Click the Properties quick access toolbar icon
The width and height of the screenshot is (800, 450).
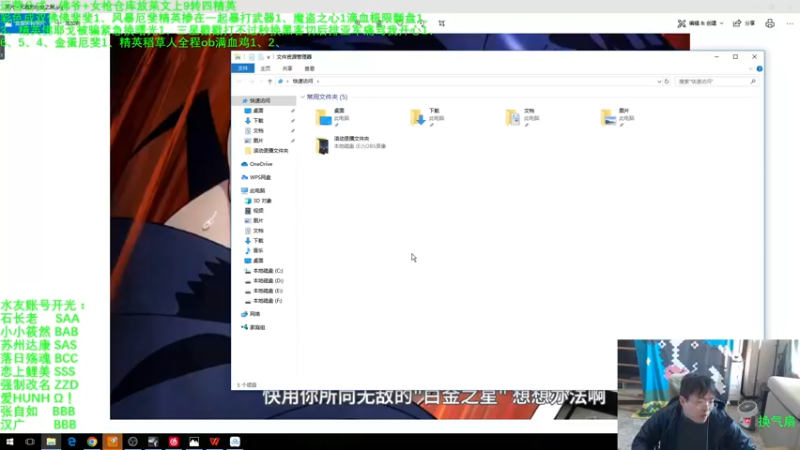tap(252, 57)
